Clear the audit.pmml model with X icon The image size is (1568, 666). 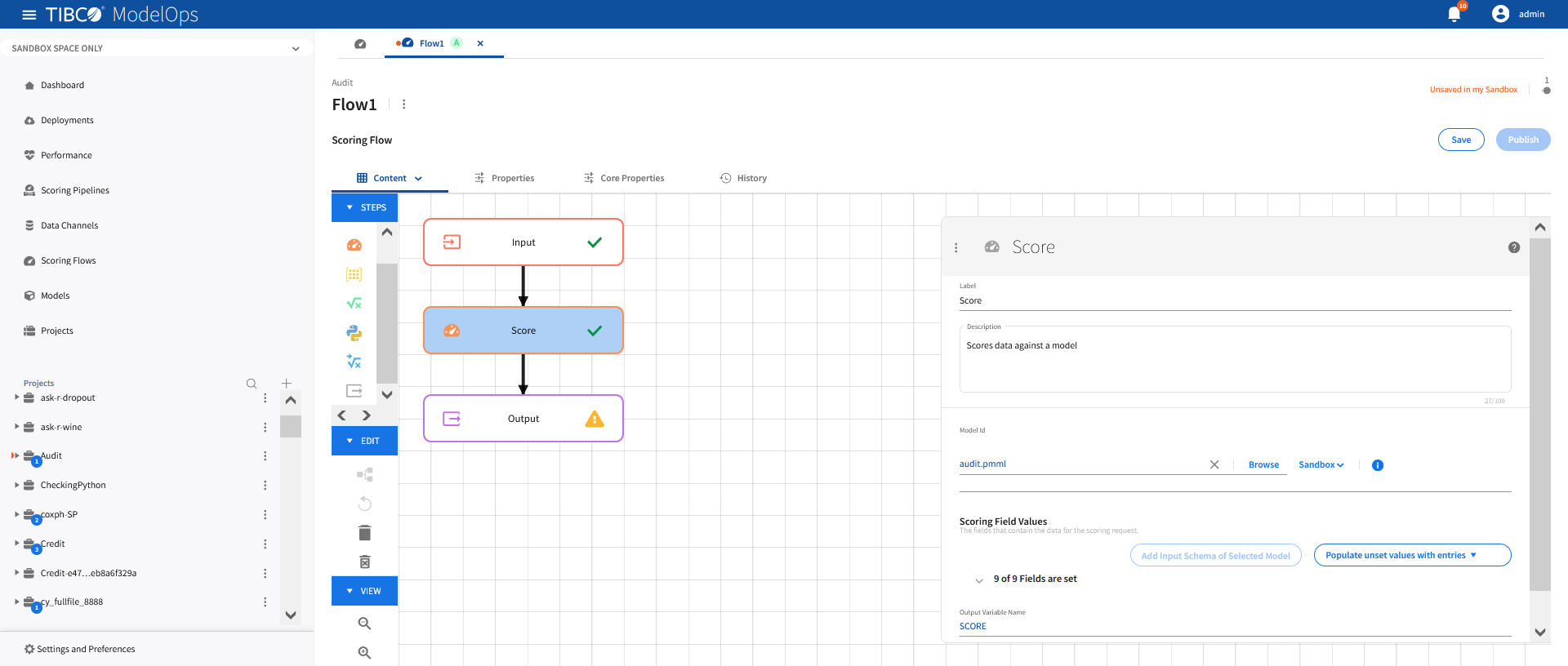click(1214, 464)
